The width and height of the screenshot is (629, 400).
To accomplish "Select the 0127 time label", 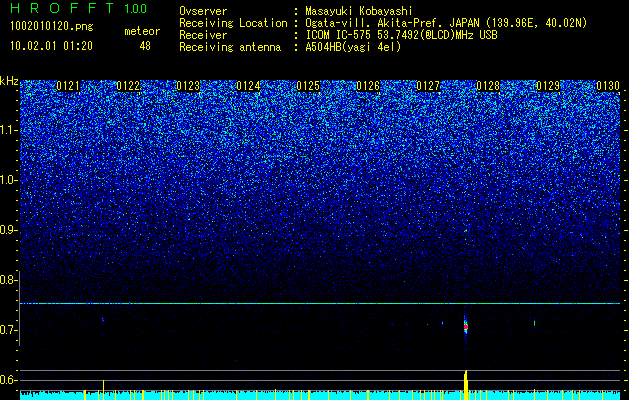I will click(x=428, y=86).
